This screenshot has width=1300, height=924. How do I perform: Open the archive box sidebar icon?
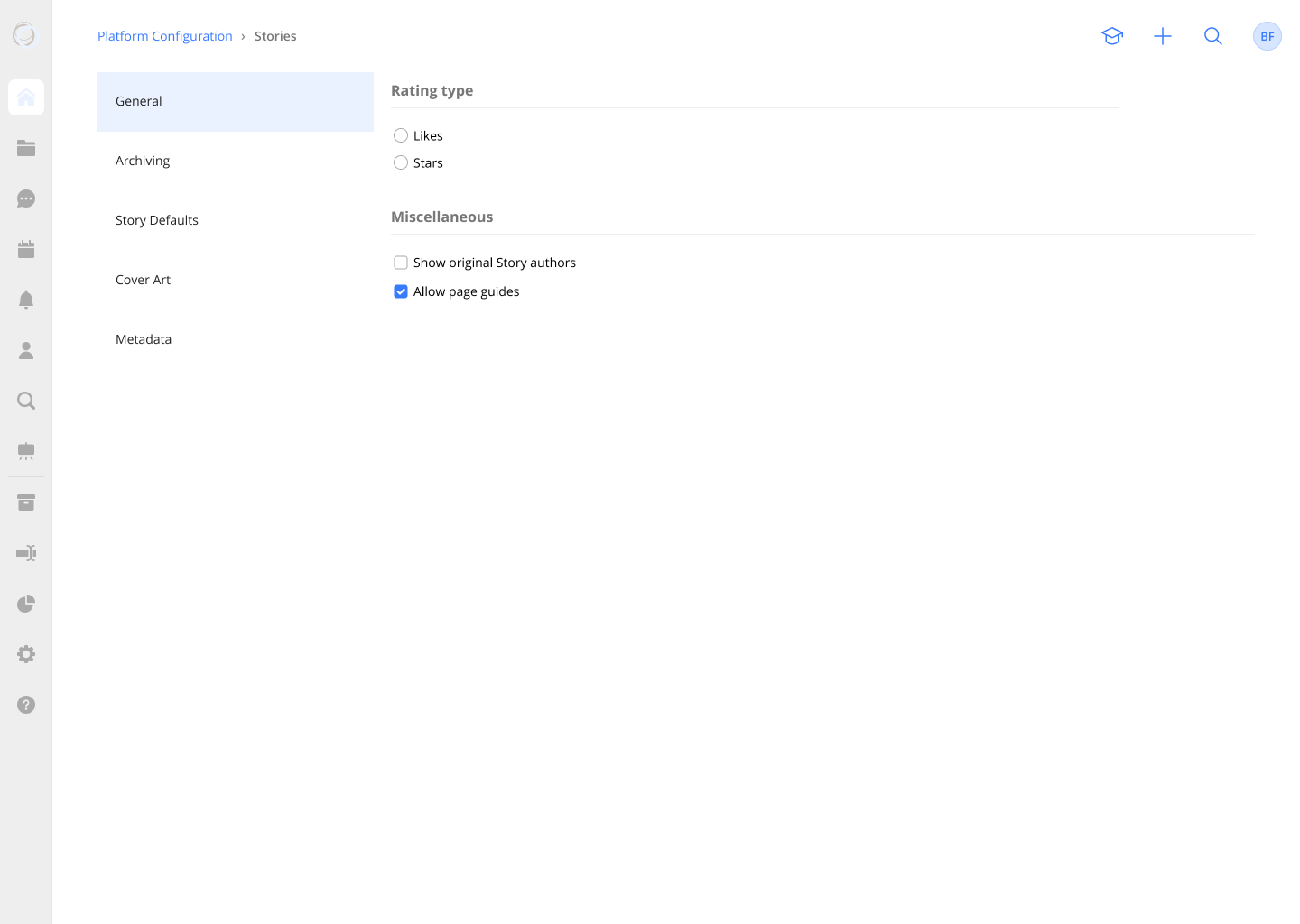point(26,502)
